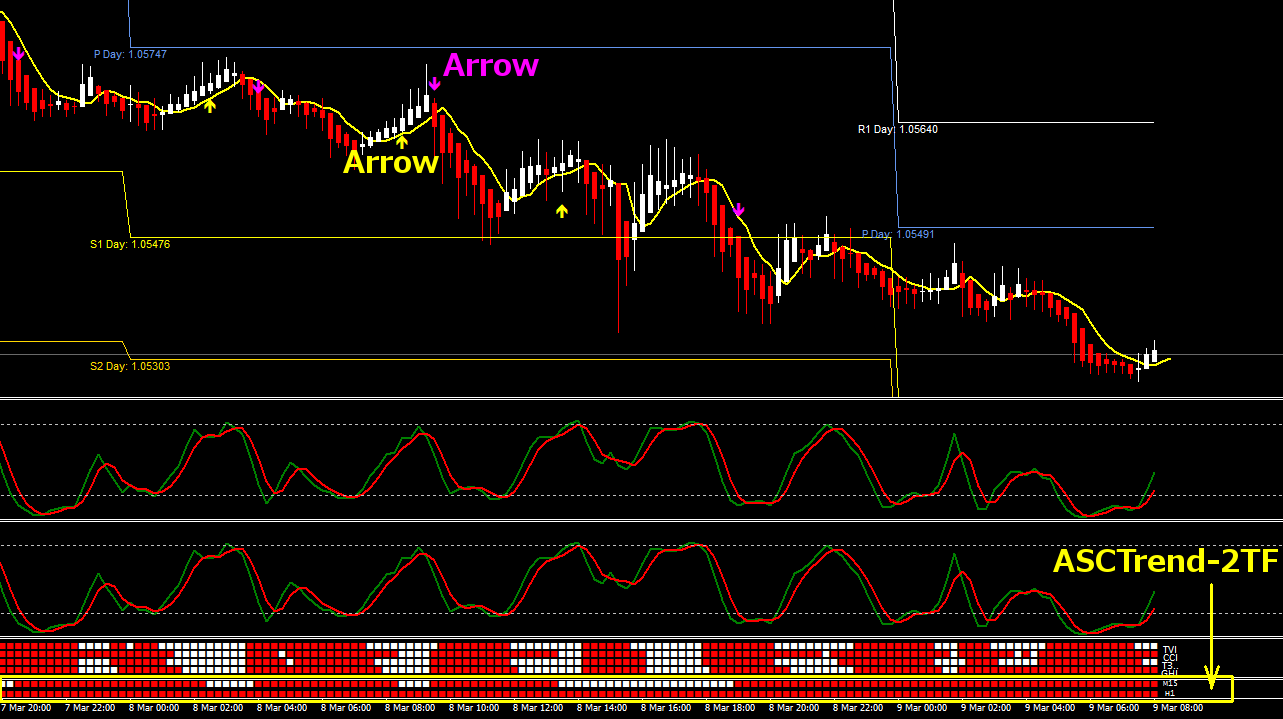This screenshot has height=719, width=1283.
Task: Click the long yellow arrow pointing to ASCTrend rows
Action: [1211, 634]
